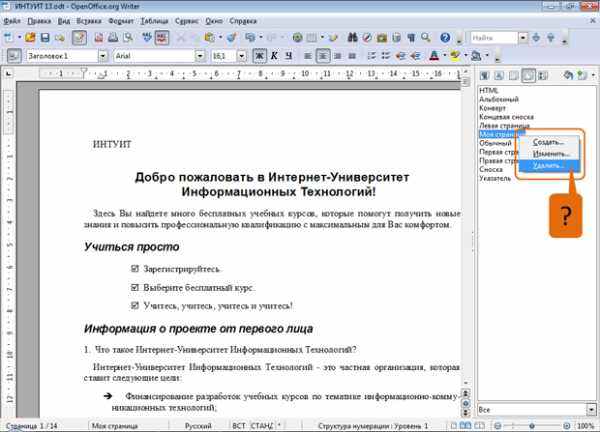Screen dimensions: 600x432
Task: Expand the Font Color dropdown arrow
Action: click(444, 56)
